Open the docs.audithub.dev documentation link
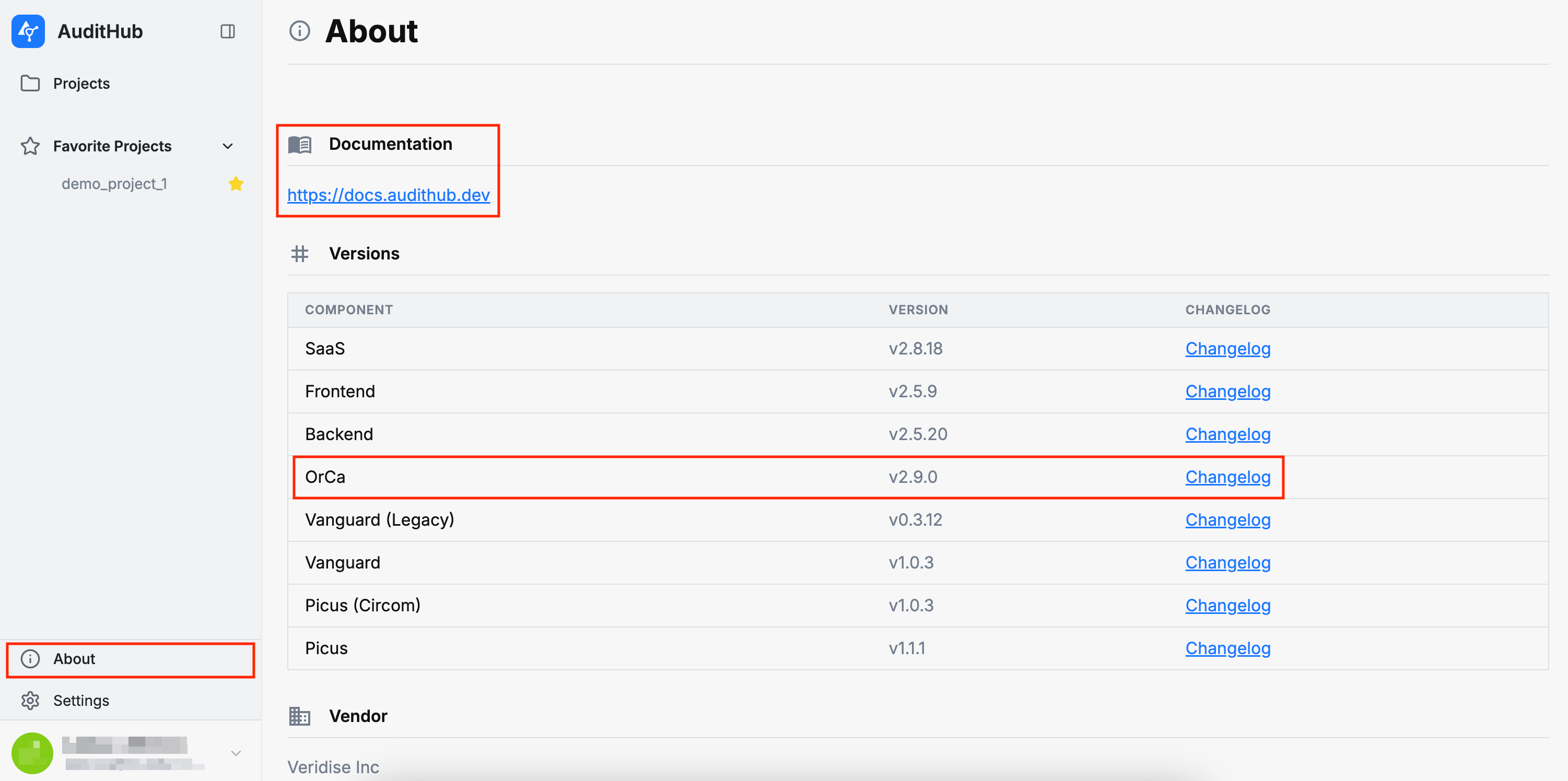The height and width of the screenshot is (781, 1568). [389, 195]
